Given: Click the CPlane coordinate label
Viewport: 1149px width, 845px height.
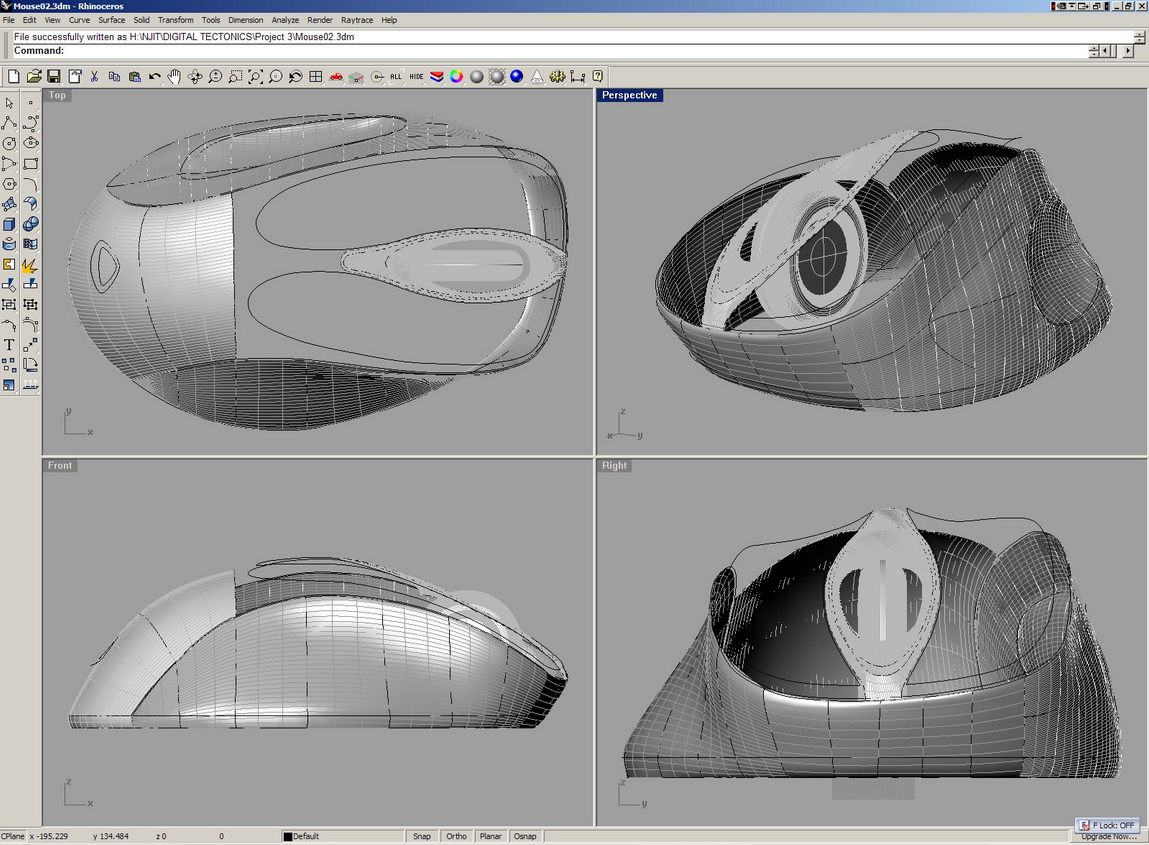Looking at the screenshot, I should (x=12, y=836).
